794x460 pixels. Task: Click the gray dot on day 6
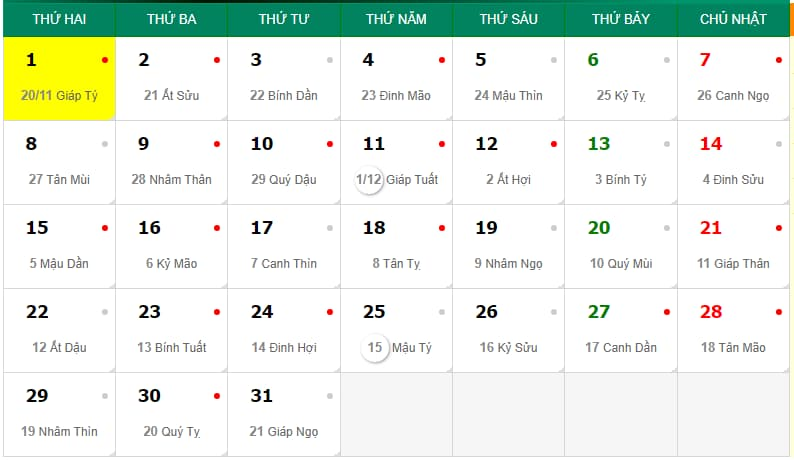pyautogui.click(x=666, y=60)
